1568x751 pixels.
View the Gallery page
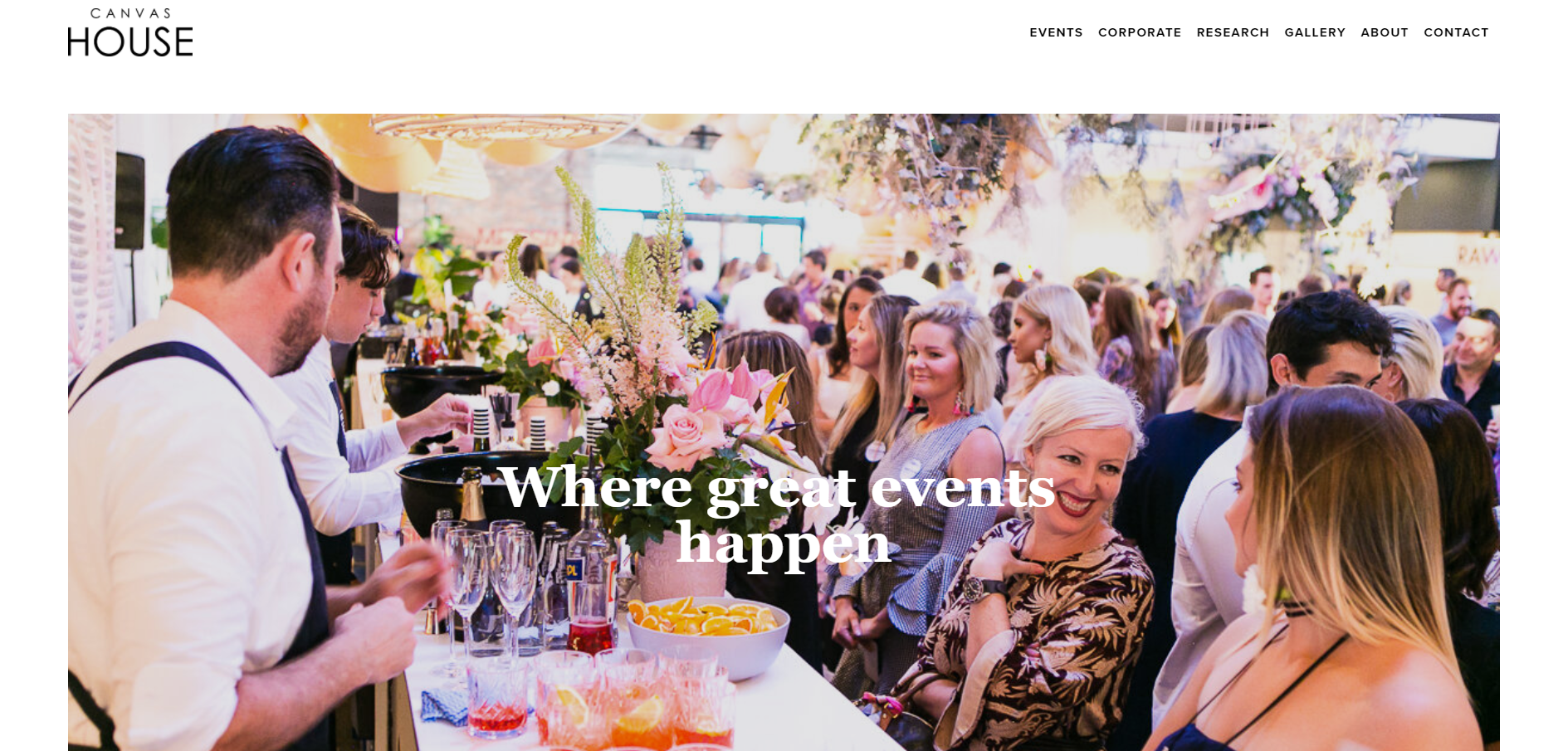click(1315, 32)
